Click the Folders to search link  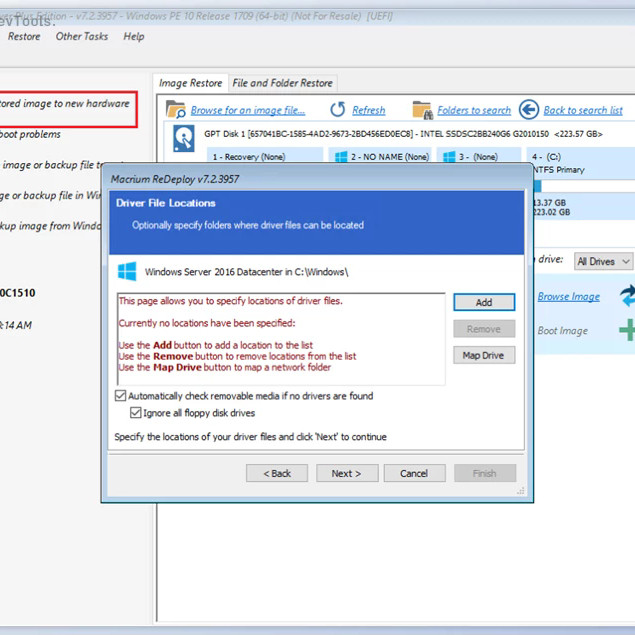pos(474,110)
